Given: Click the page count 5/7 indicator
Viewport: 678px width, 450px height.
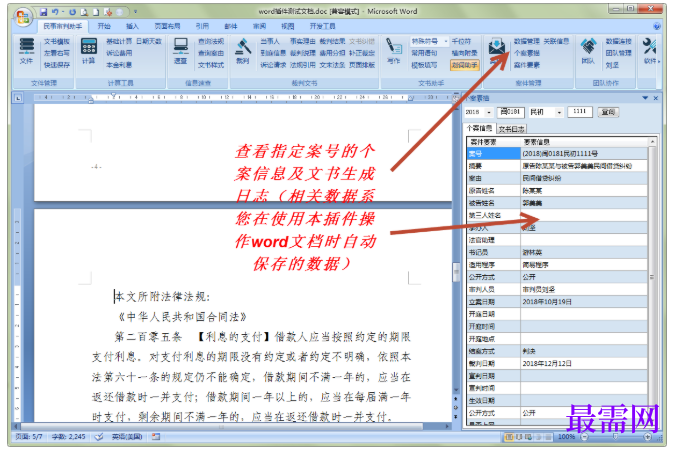Looking at the screenshot, I should coord(29,437).
